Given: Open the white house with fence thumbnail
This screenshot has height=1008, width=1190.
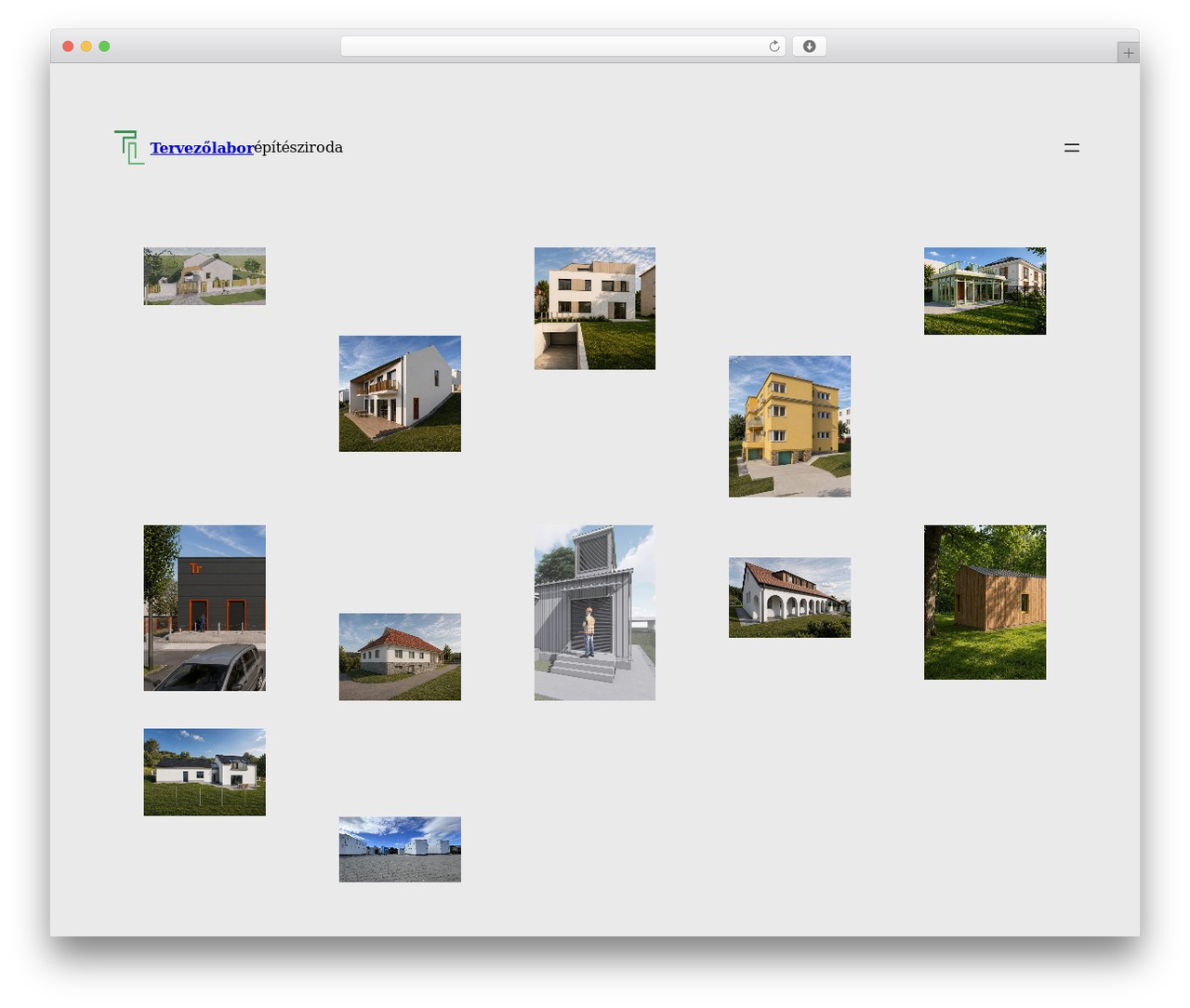Looking at the screenshot, I should pos(205,276).
